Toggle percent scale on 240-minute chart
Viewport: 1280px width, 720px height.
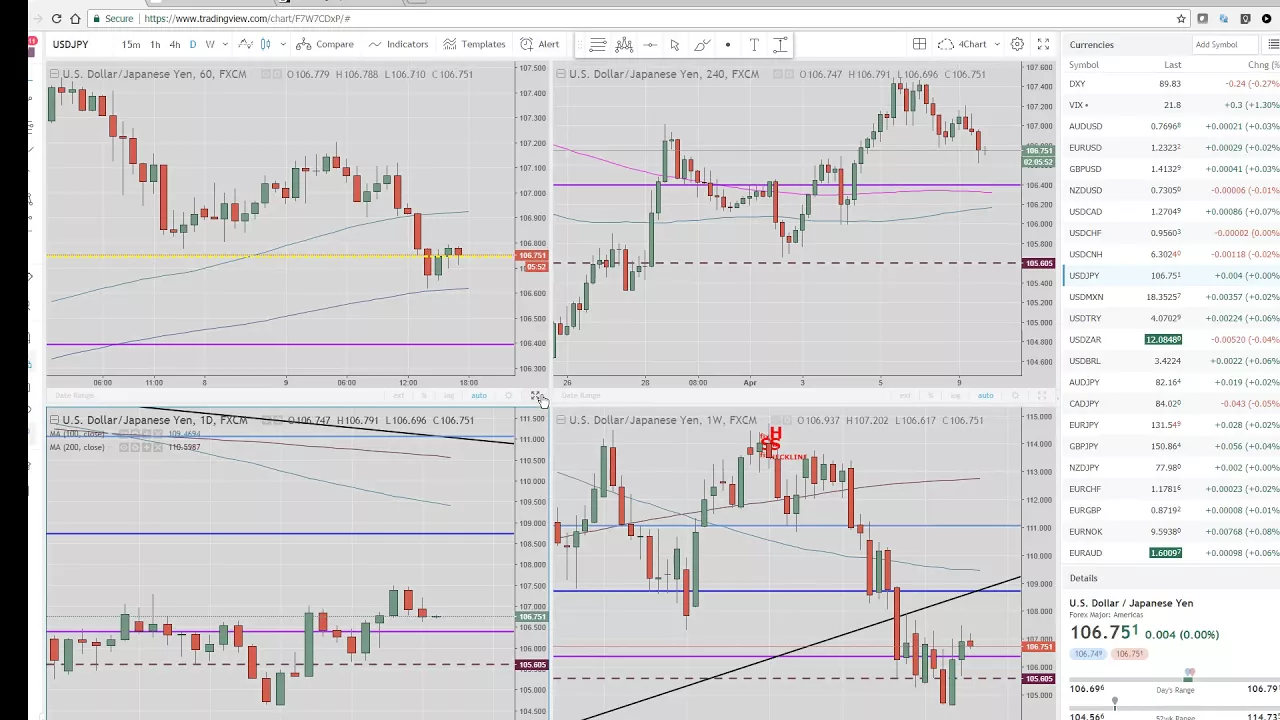[x=930, y=396]
